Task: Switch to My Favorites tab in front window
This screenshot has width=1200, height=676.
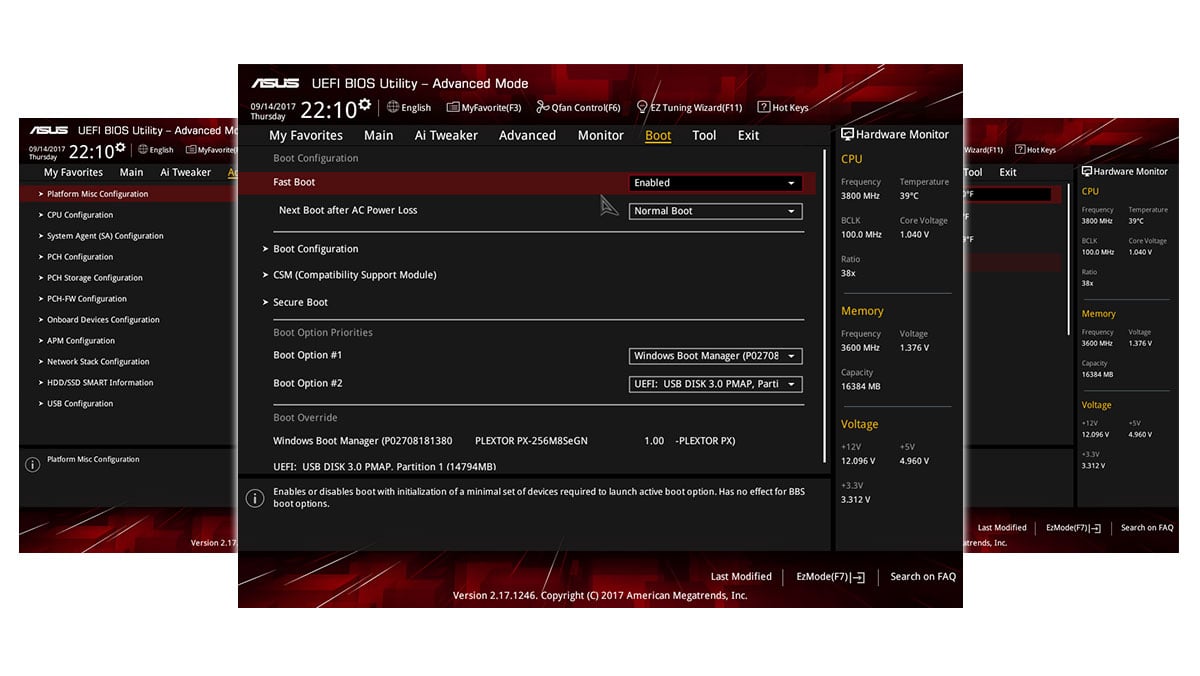Action: 306,136
